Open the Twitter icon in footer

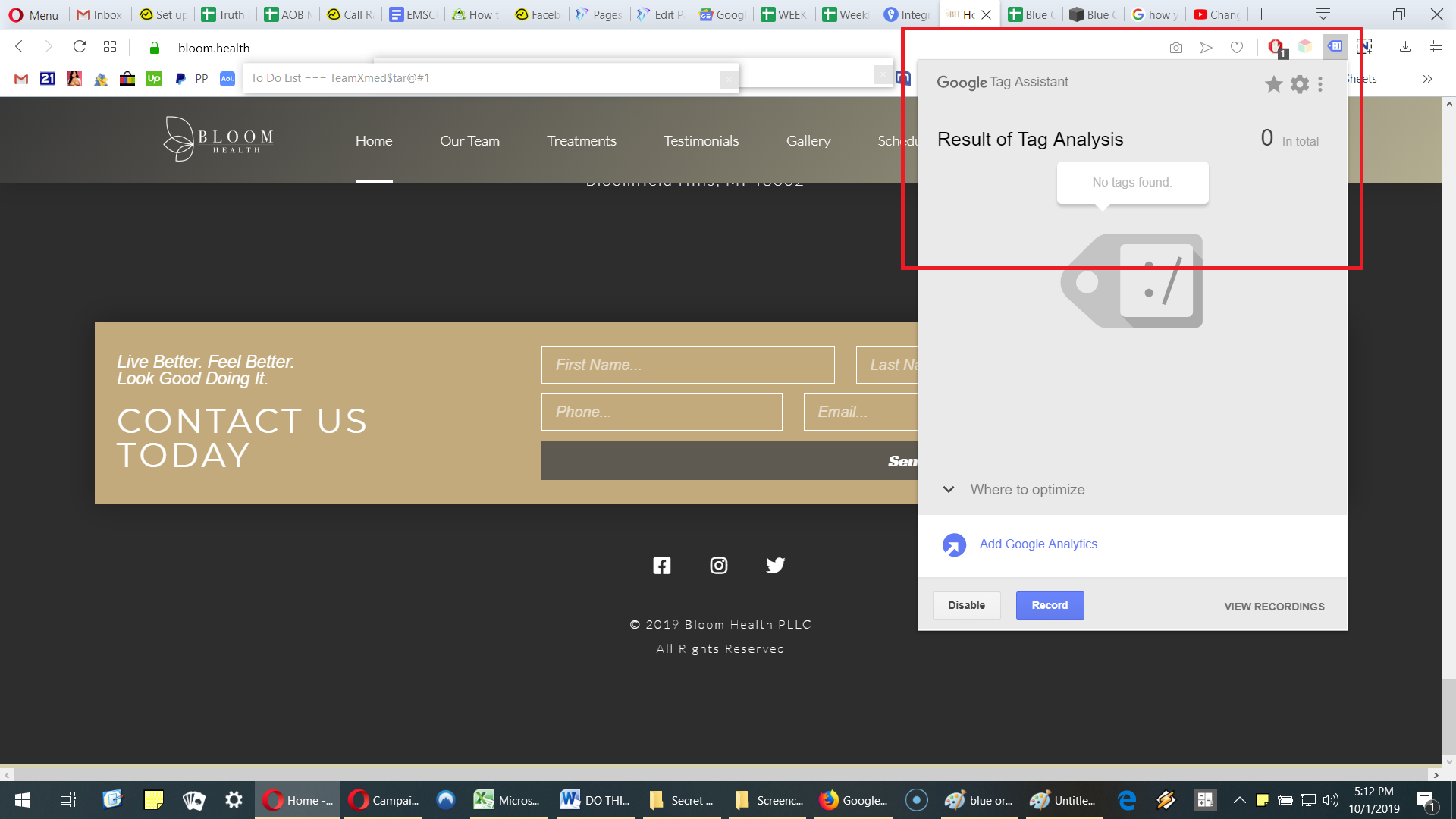(775, 565)
